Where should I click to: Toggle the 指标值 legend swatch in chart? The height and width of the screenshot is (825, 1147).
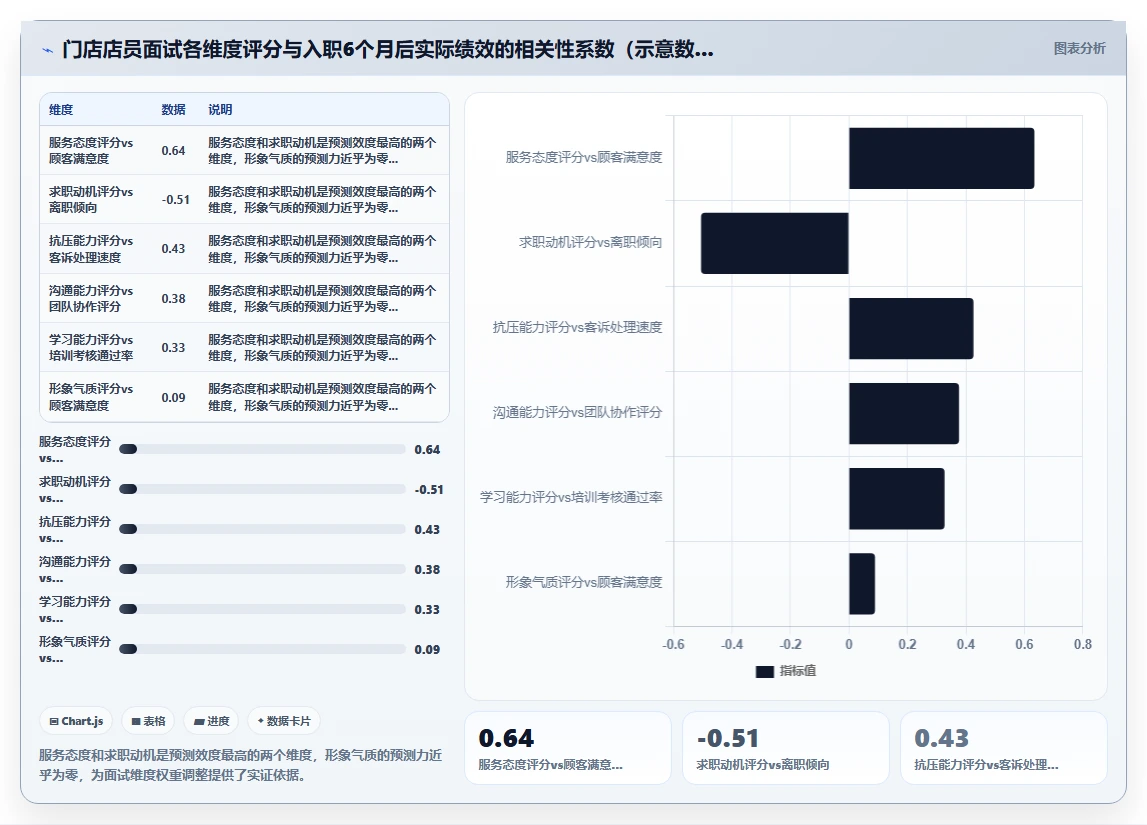764,671
